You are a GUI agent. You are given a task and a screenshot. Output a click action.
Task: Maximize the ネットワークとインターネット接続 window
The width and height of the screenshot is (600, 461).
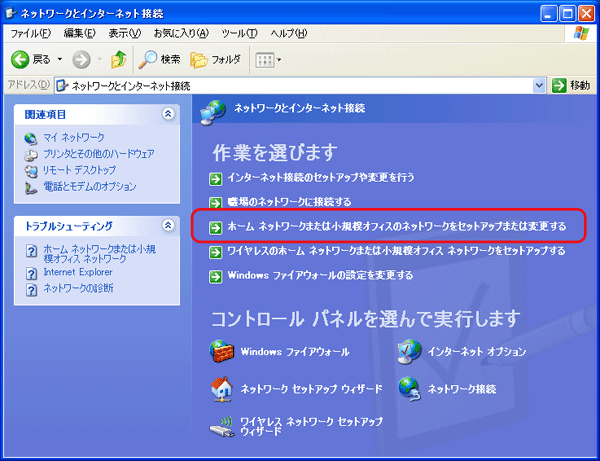click(x=567, y=14)
